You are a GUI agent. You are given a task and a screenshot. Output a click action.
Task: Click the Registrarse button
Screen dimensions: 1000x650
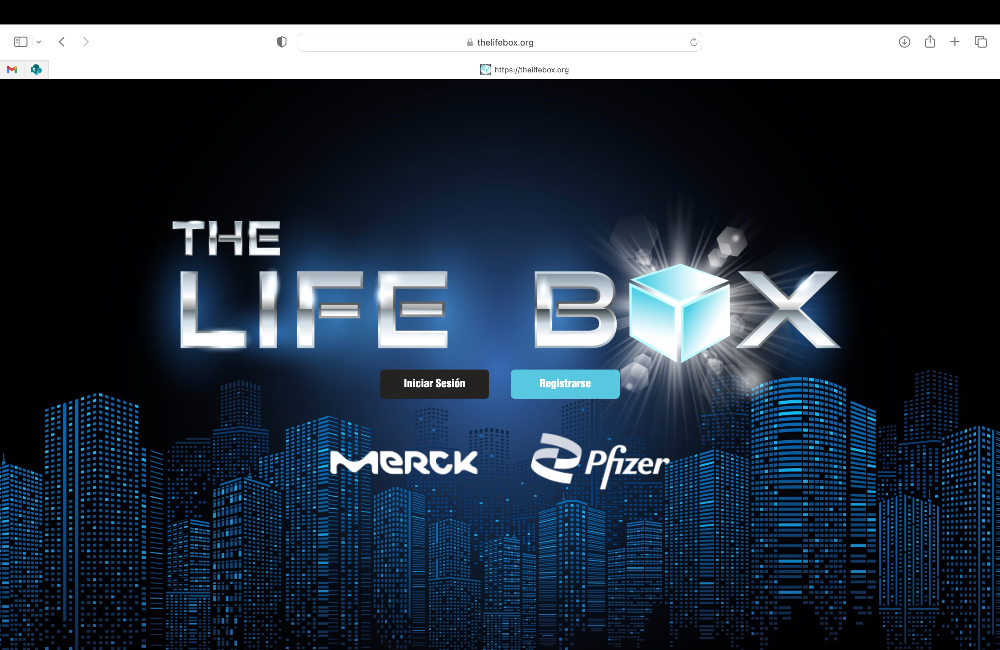tap(565, 383)
